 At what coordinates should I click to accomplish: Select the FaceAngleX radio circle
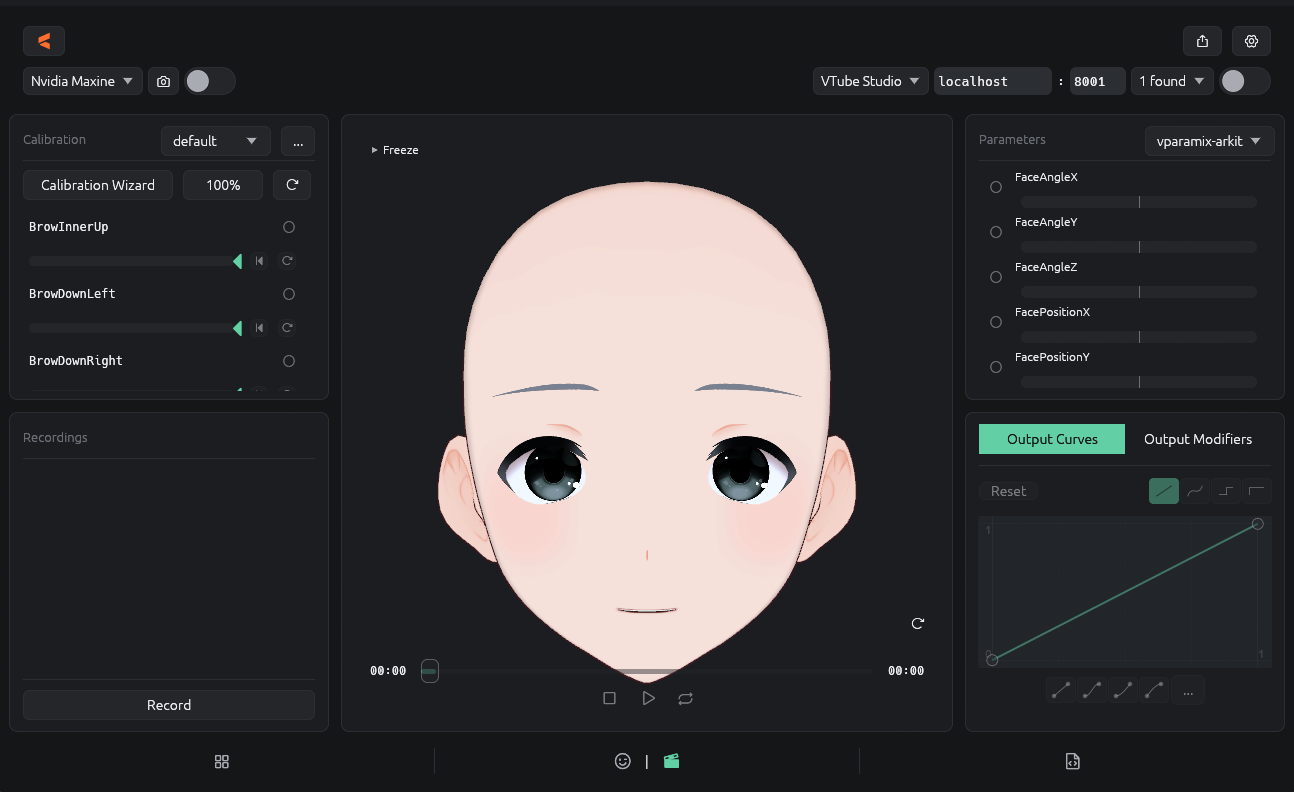coord(996,187)
